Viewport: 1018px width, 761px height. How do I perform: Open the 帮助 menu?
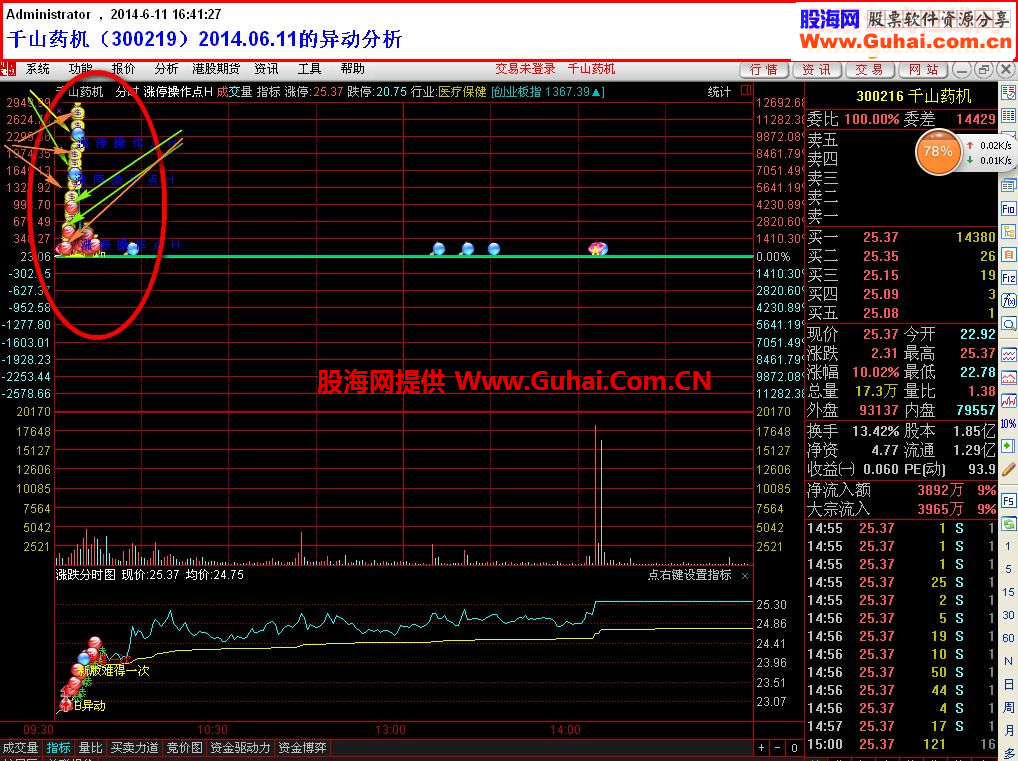[353, 69]
